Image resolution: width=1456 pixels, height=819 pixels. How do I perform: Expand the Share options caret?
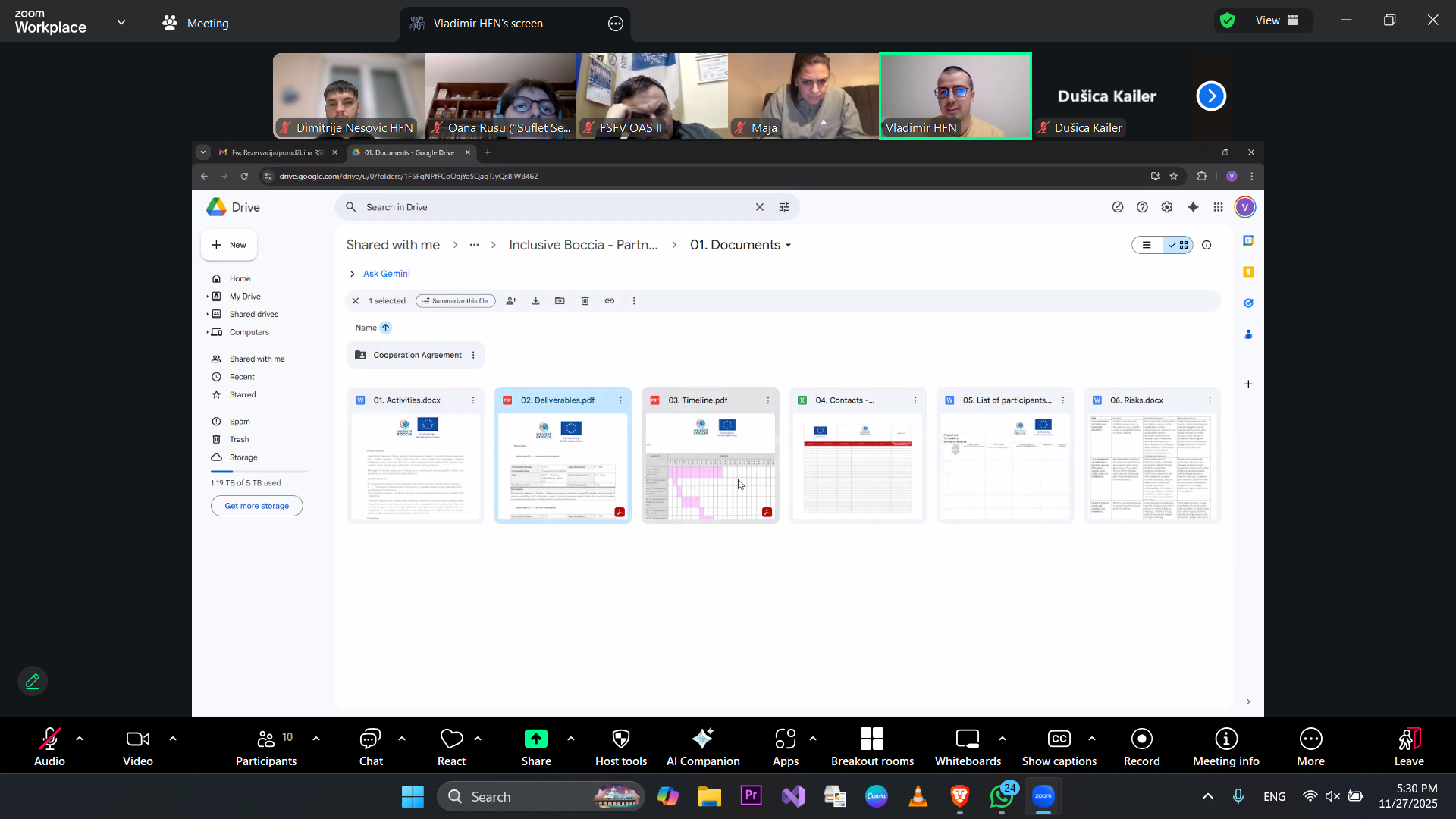pyautogui.click(x=571, y=738)
